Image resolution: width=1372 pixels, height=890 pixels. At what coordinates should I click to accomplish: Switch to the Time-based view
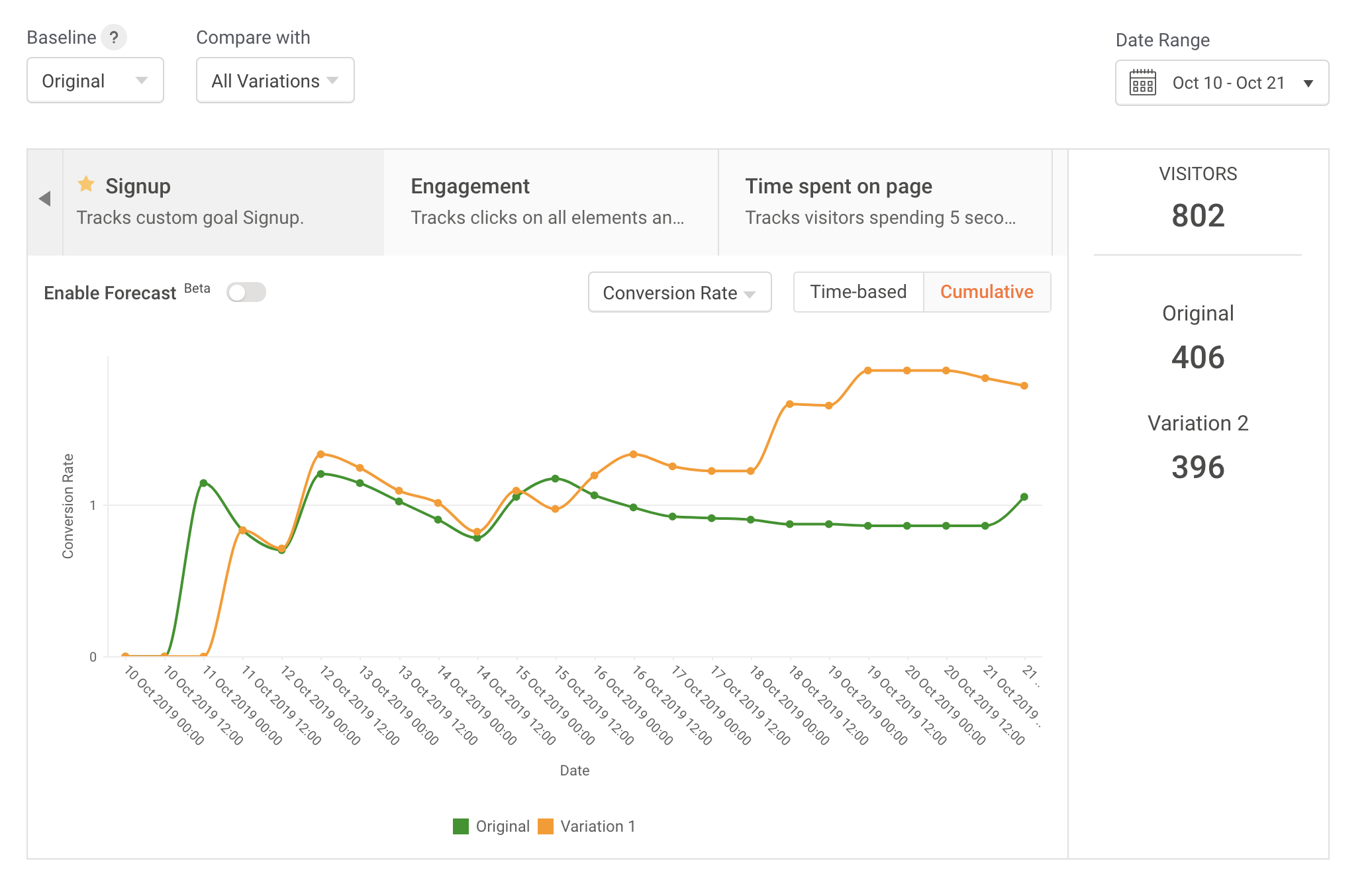pos(857,291)
